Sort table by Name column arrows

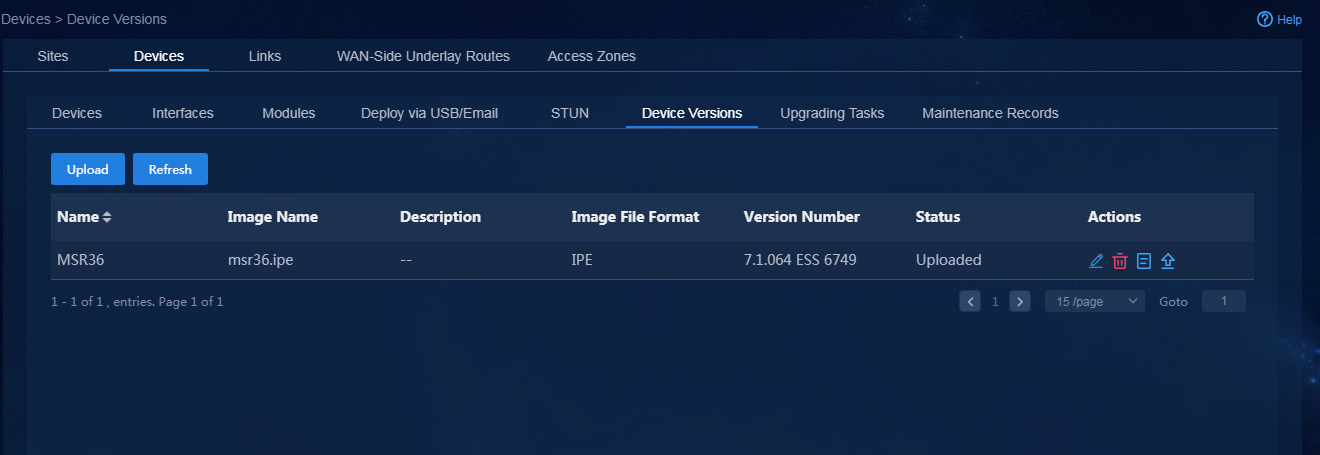[107, 217]
